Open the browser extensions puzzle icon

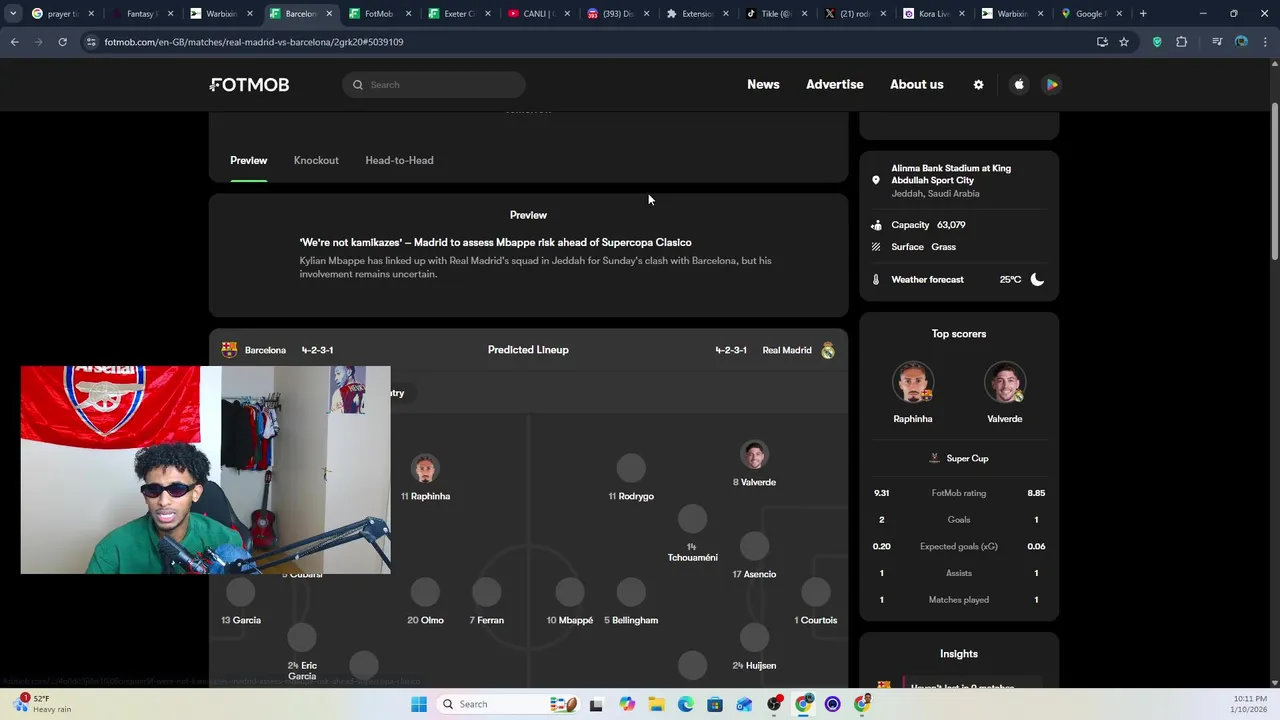(x=1182, y=42)
